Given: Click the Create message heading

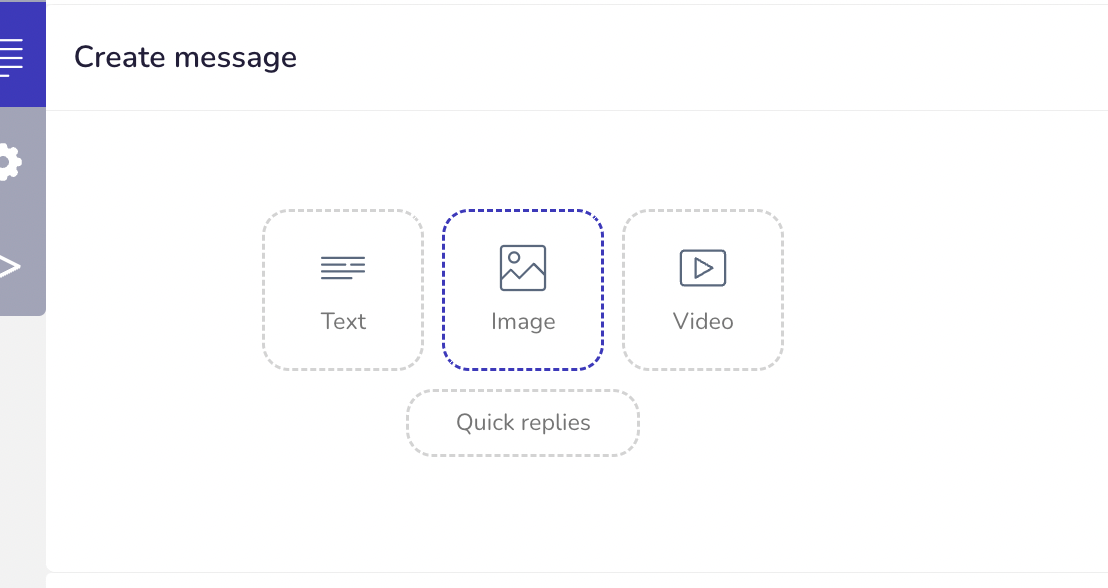Looking at the screenshot, I should [185, 57].
